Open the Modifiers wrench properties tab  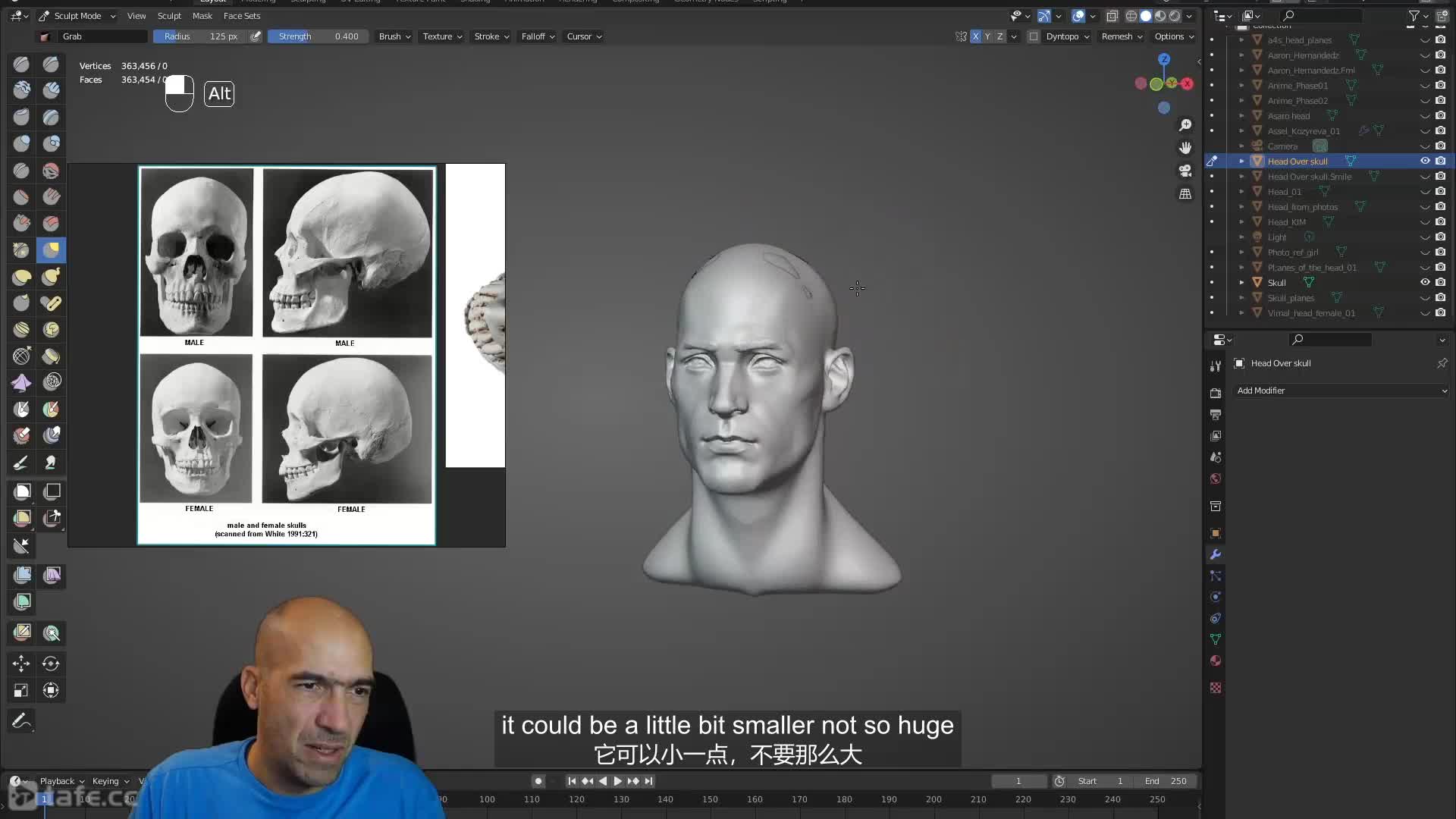tap(1216, 554)
